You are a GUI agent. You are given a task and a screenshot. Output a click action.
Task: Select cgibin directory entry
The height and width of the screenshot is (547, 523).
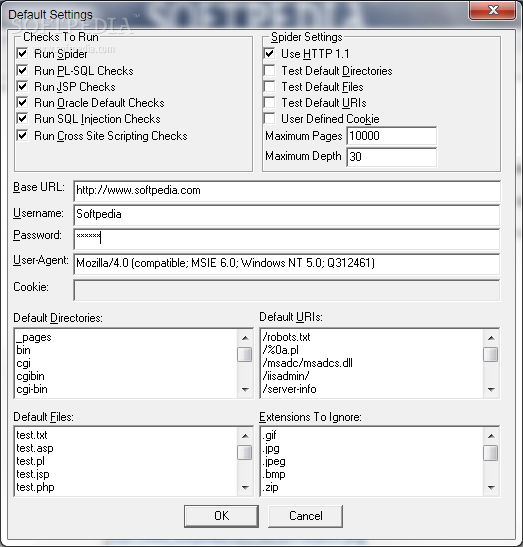pos(30,376)
